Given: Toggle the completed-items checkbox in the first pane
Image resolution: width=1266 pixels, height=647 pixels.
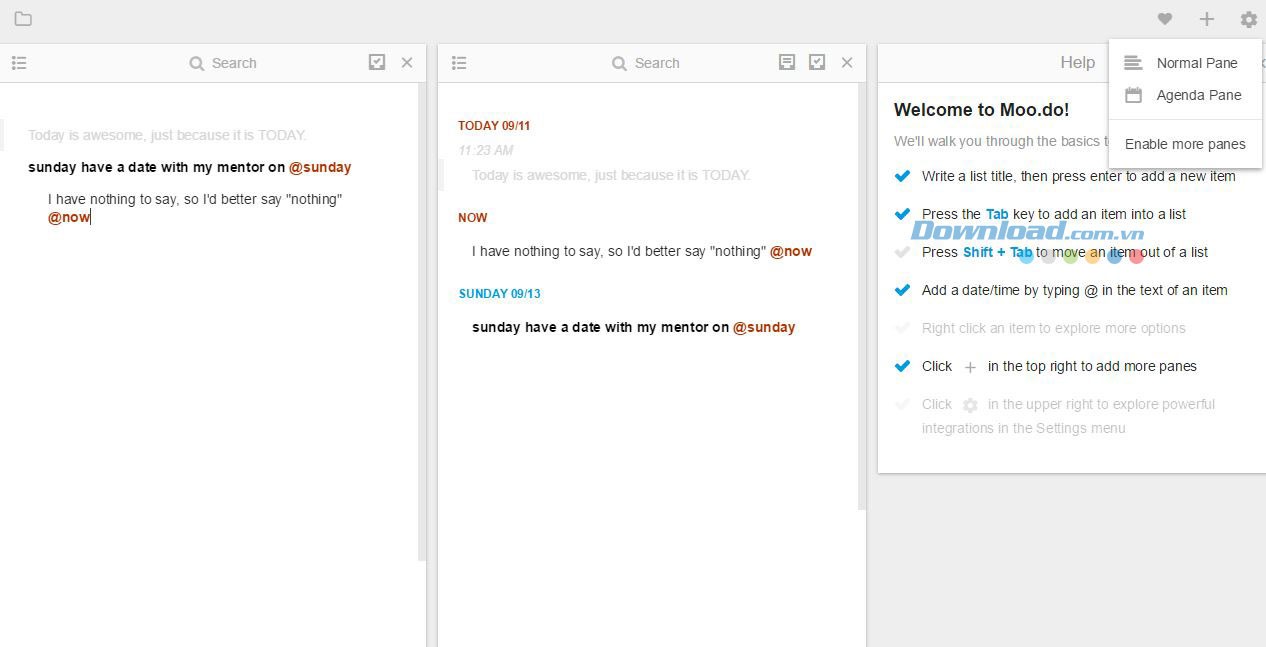Looking at the screenshot, I should coord(377,62).
